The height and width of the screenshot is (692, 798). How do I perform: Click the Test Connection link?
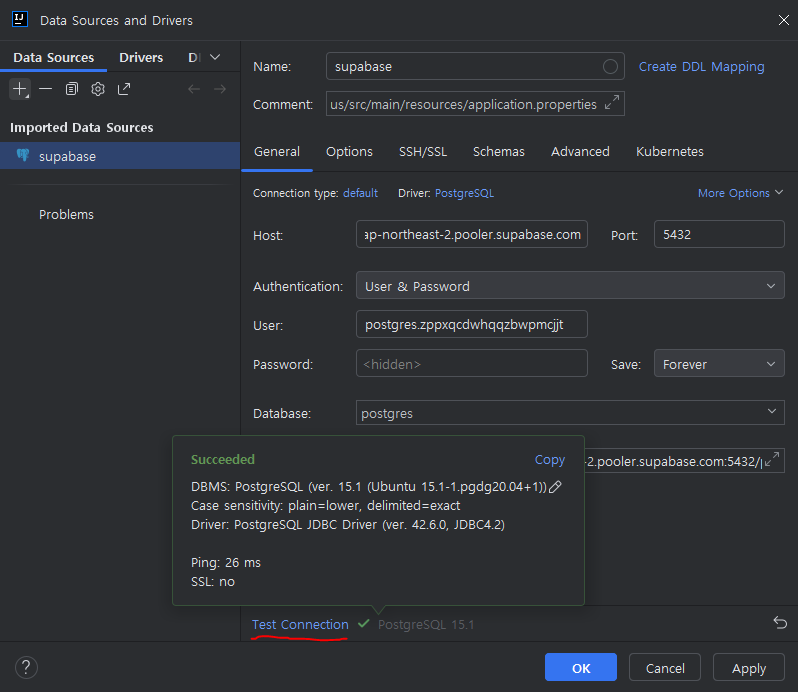point(300,624)
